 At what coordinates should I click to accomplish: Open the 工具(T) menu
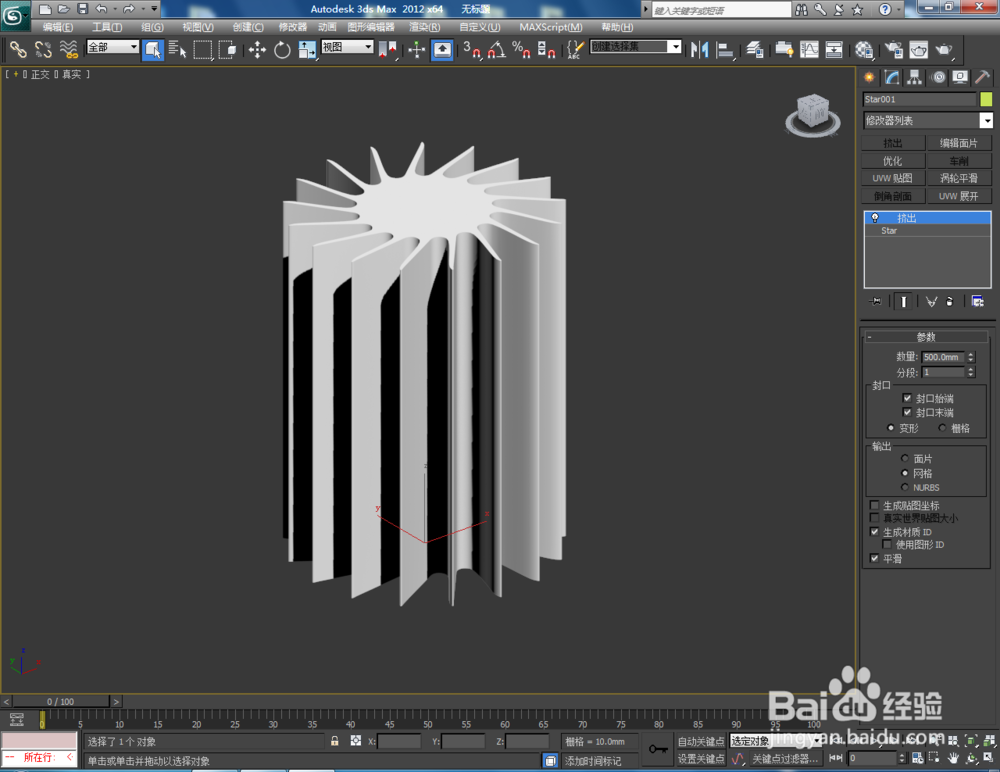pos(107,27)
